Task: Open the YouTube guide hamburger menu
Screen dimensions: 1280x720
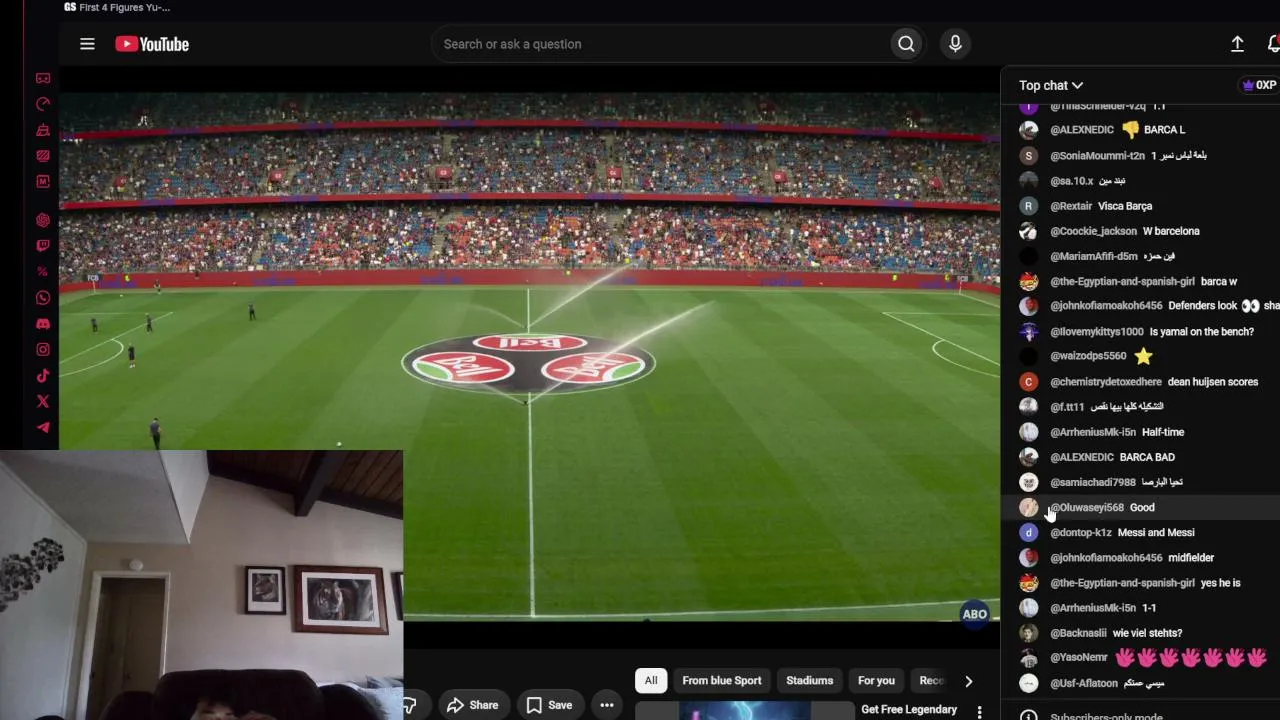Action: click(x=87, y=44)
